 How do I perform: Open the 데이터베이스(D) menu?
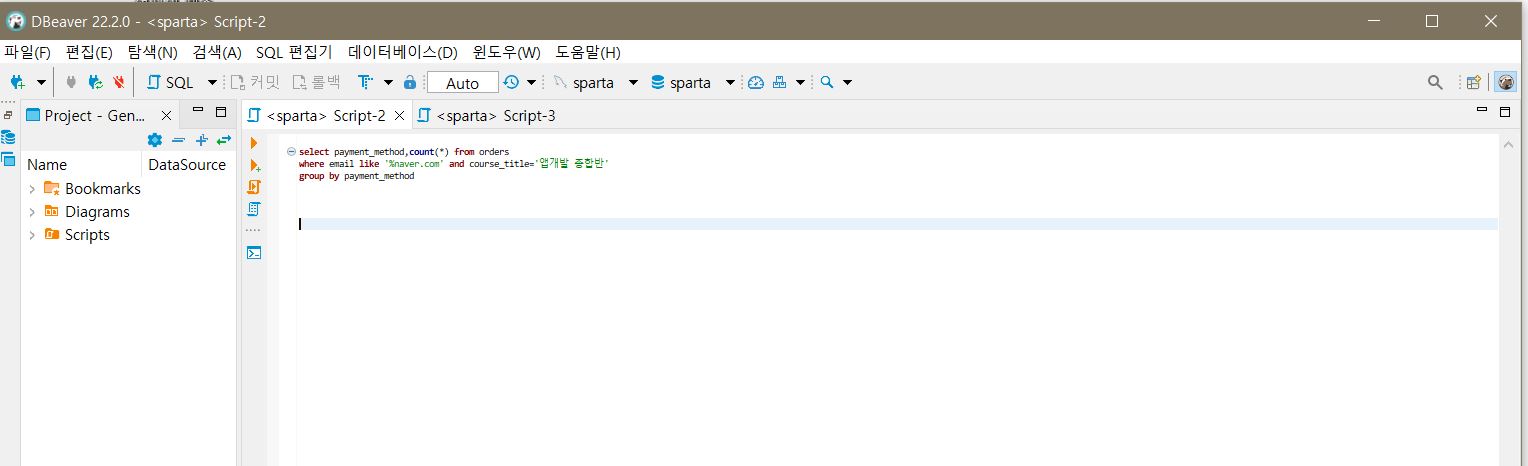403,52
